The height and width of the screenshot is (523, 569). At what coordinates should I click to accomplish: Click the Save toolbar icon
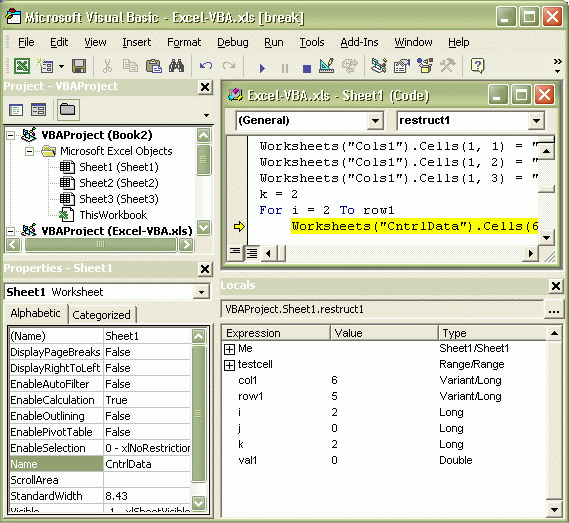(79, 66)
